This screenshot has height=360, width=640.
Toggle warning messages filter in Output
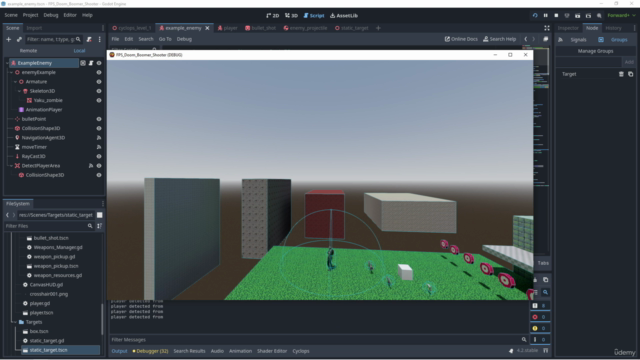tap(540, 328)
